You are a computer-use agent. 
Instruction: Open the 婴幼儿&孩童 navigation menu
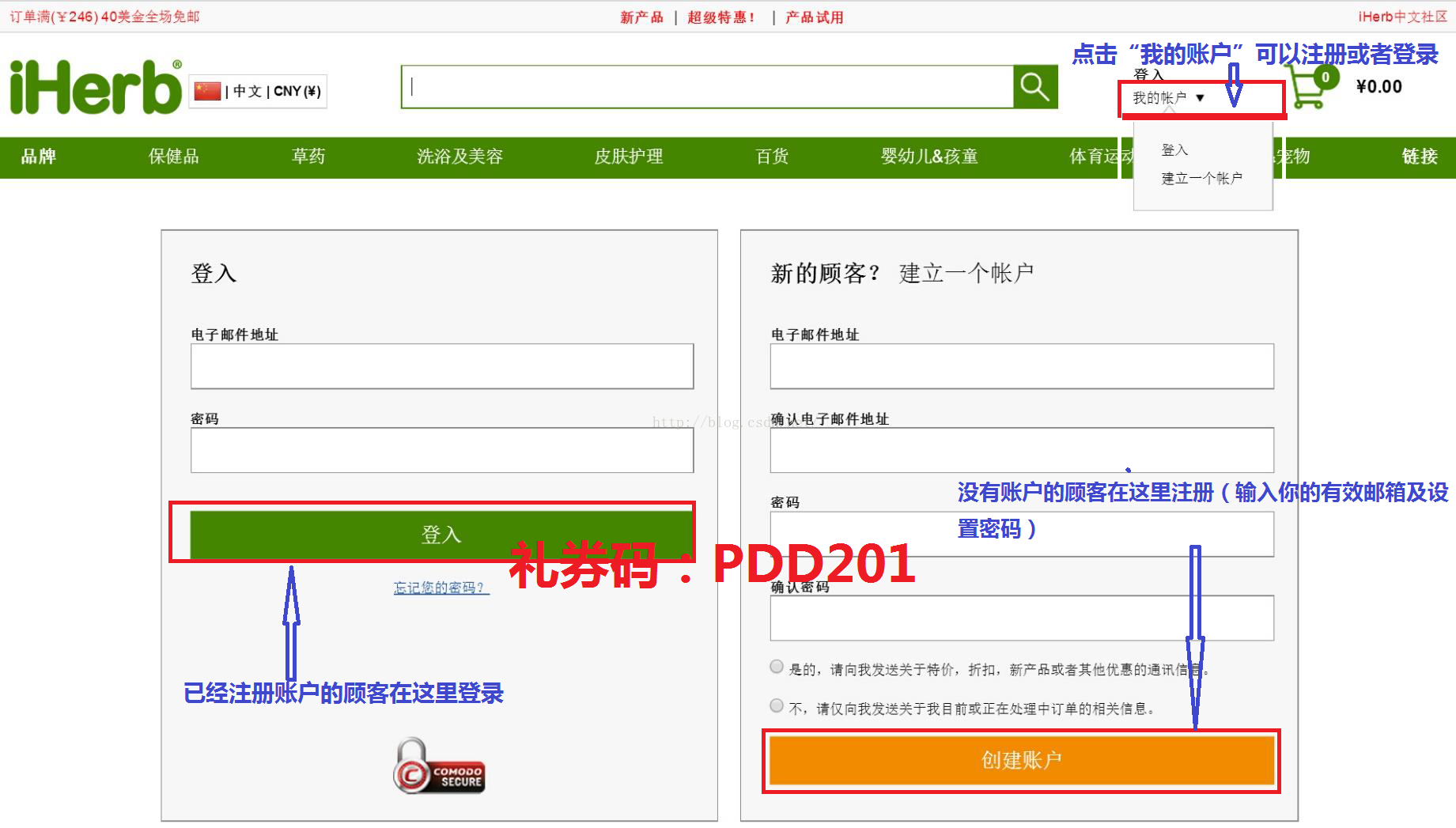(929, 157)
